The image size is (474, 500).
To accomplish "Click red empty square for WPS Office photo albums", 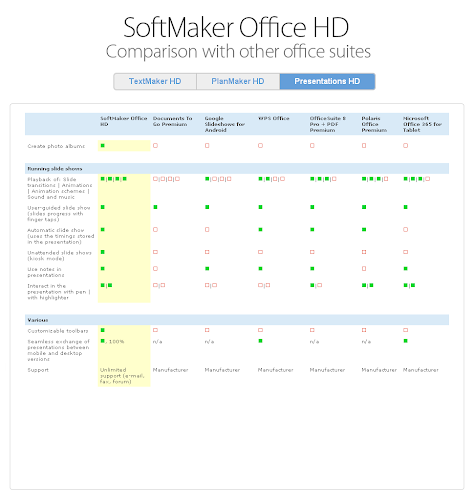I will [x=260, y=145].
